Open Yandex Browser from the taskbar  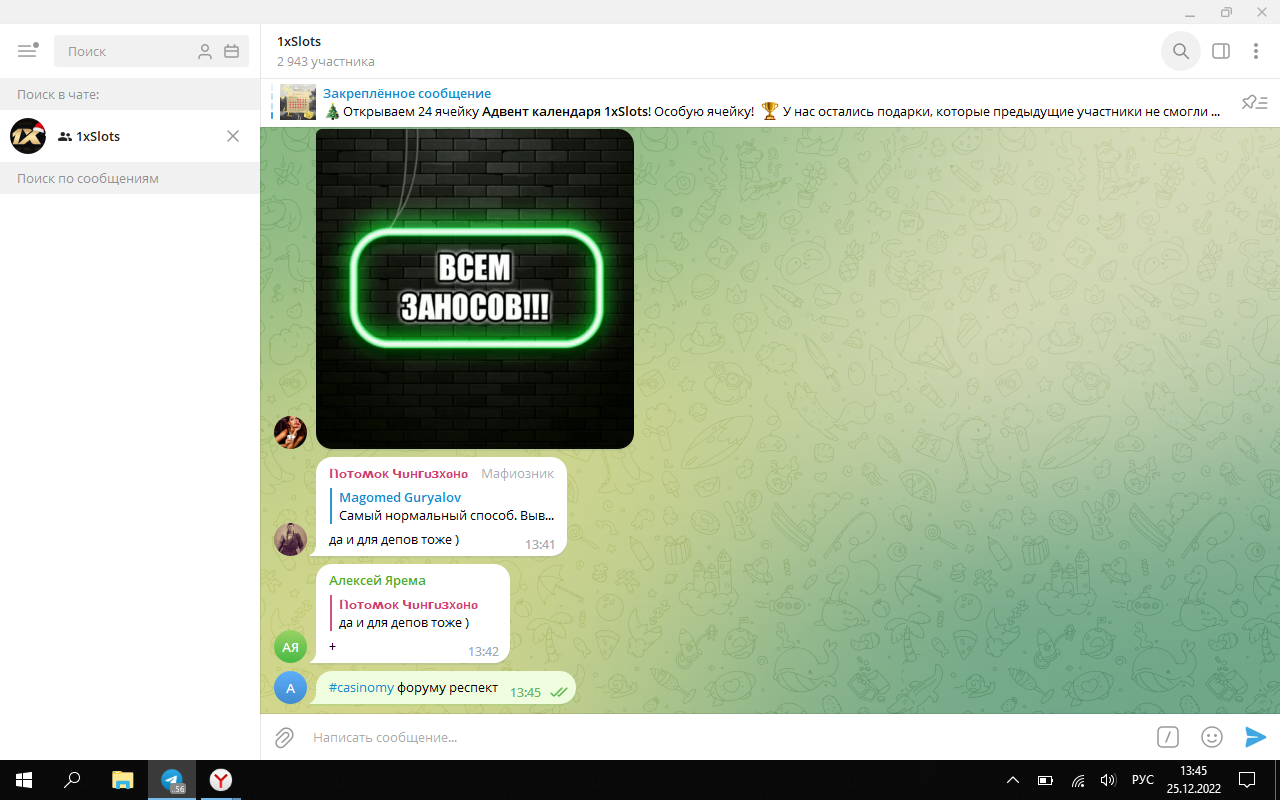click(x=220, y=780)
